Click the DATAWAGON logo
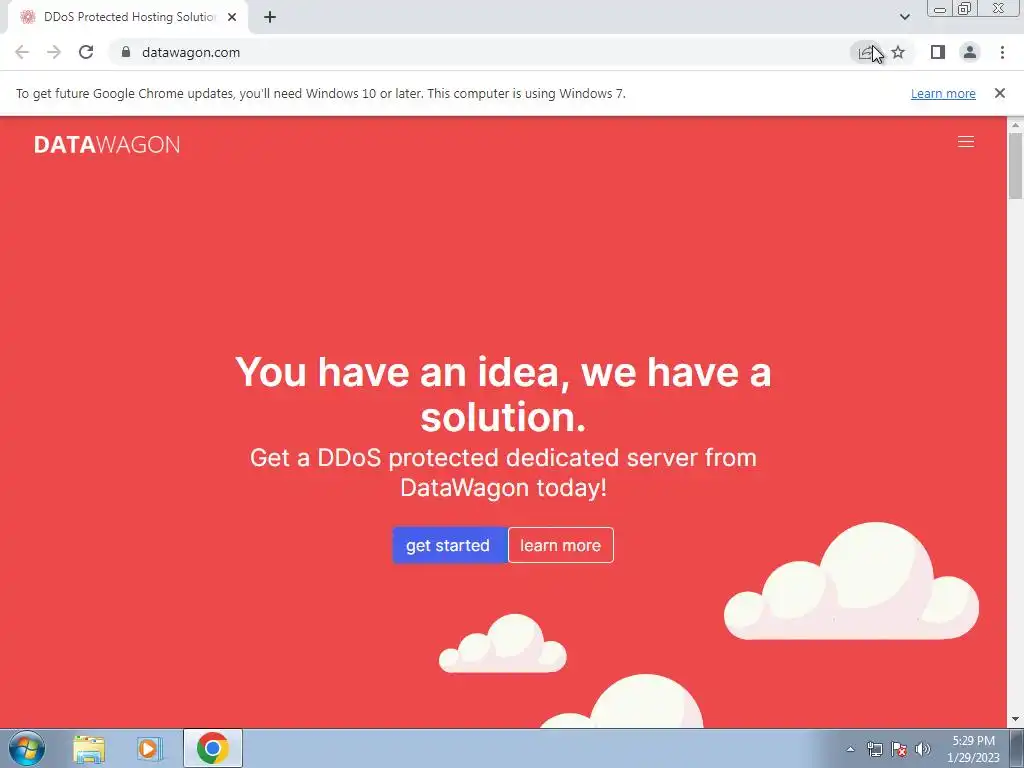Viewport: 1024px width, 768px height. (x=107, y=144)
